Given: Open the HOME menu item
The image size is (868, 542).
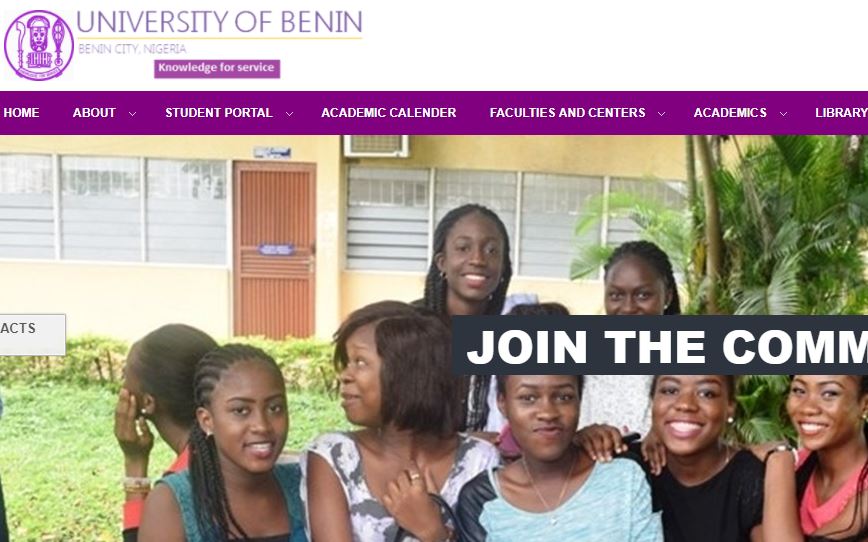Looking at the screenshot, I should click(x=21, y=113).
